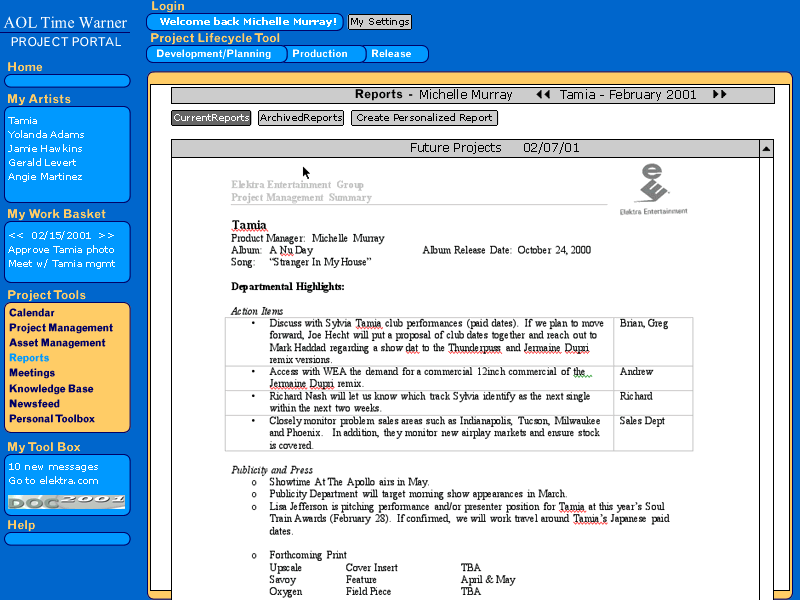The width and height of the screenshot is (800, 600).
Task: Open Calendar in Project Tools
Action: (32, 313)
